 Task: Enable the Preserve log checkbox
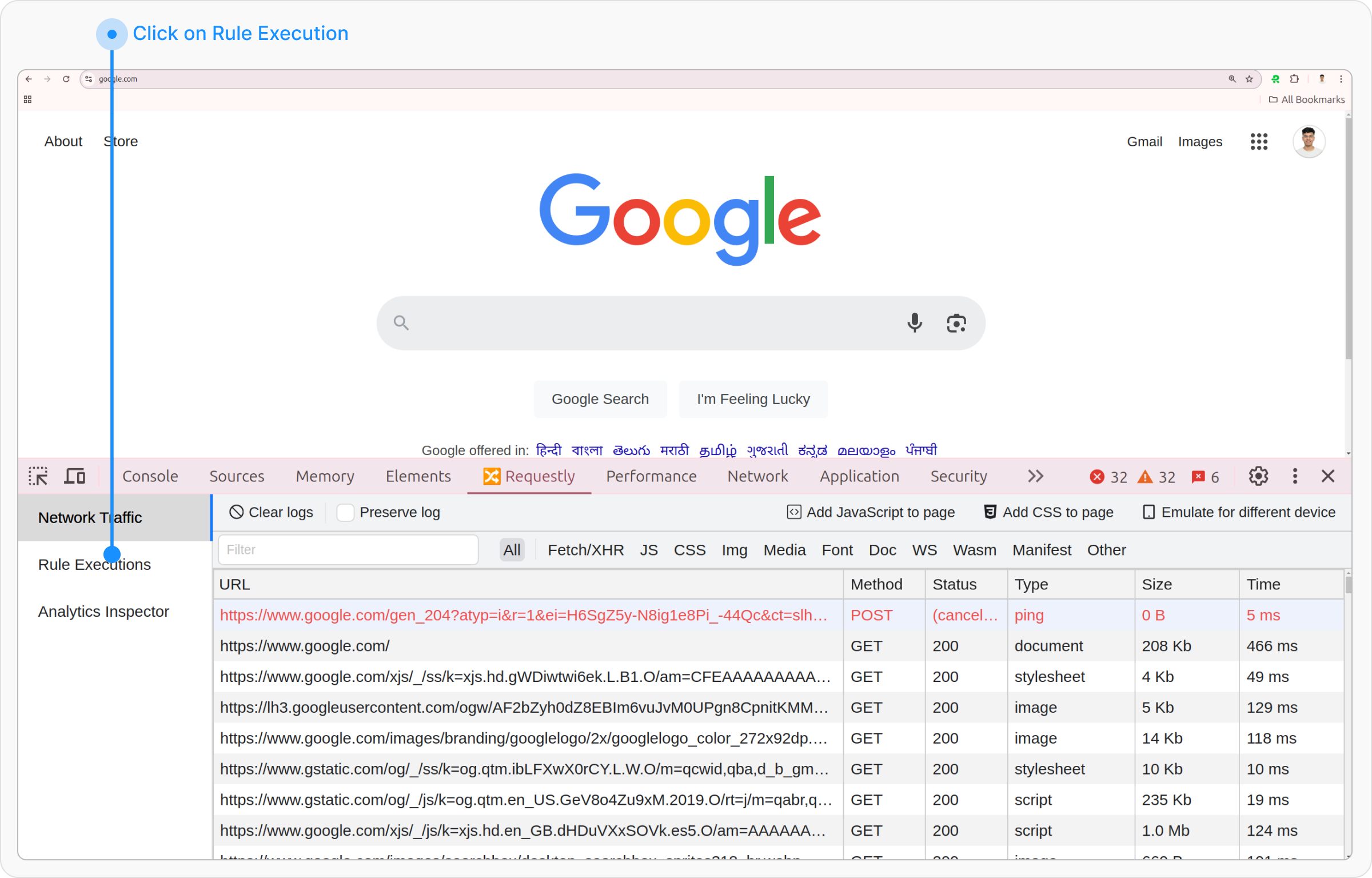[x=345, y=513]
